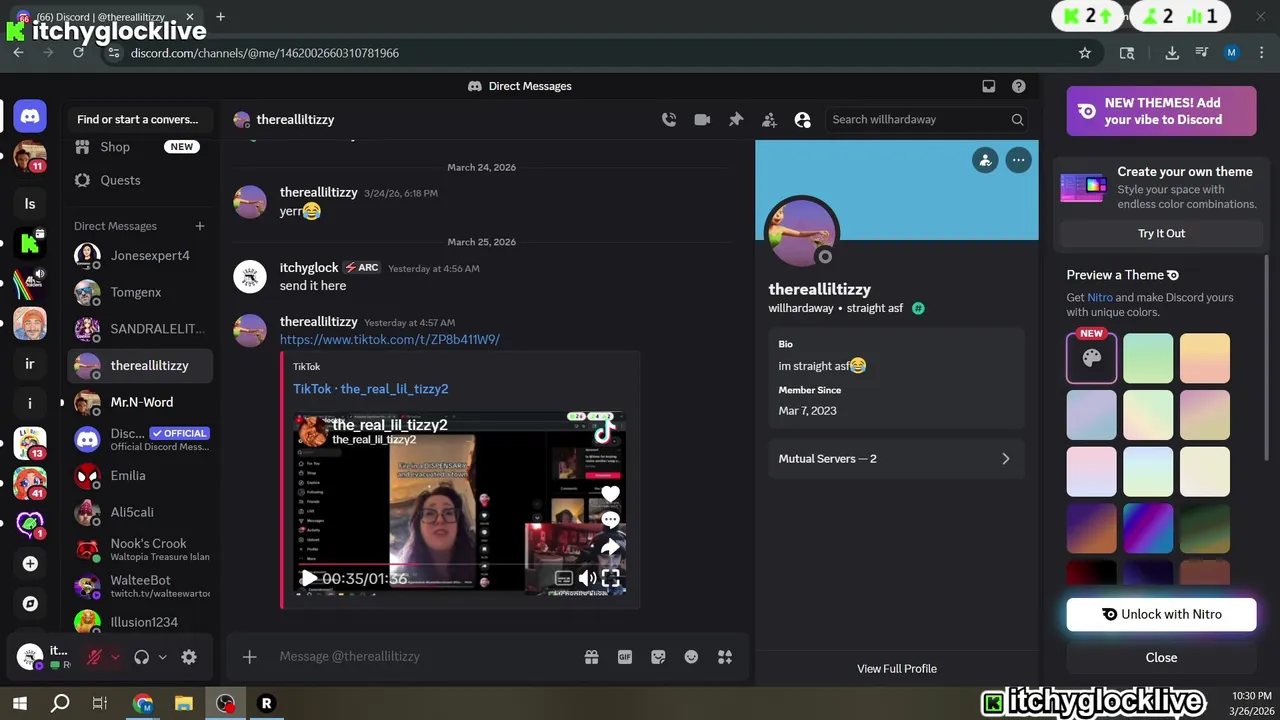This screenshot has width=1280, height=720.
Task: Open Task View on taskbar
Action: [100, 703]
